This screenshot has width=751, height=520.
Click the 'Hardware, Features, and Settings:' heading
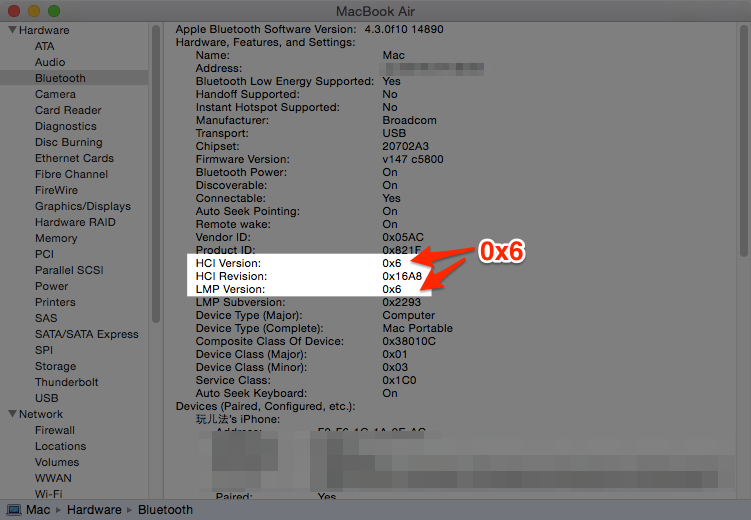265,42
